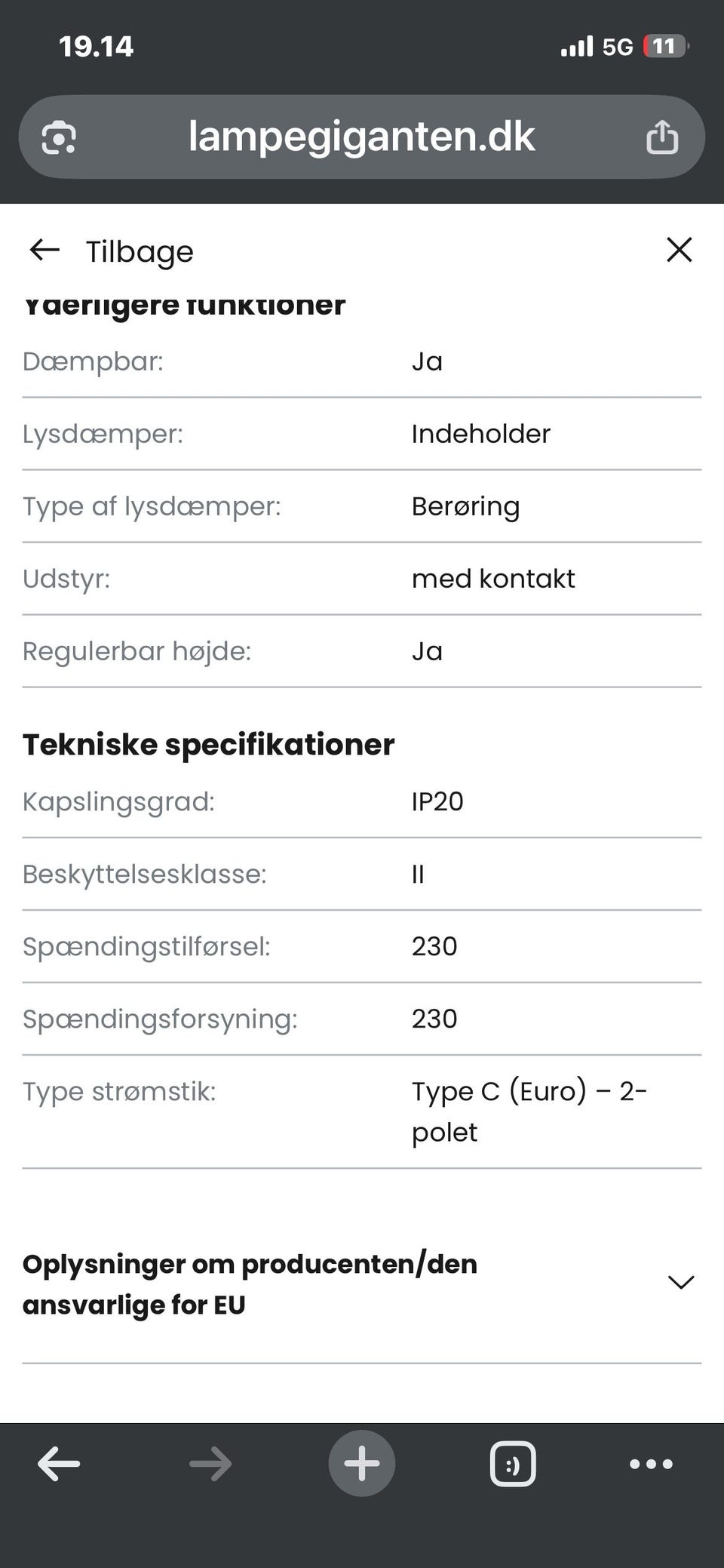Tap the Tekniske specifikationer heading
The image size is (724, 1568).
(x=209, y=745)
